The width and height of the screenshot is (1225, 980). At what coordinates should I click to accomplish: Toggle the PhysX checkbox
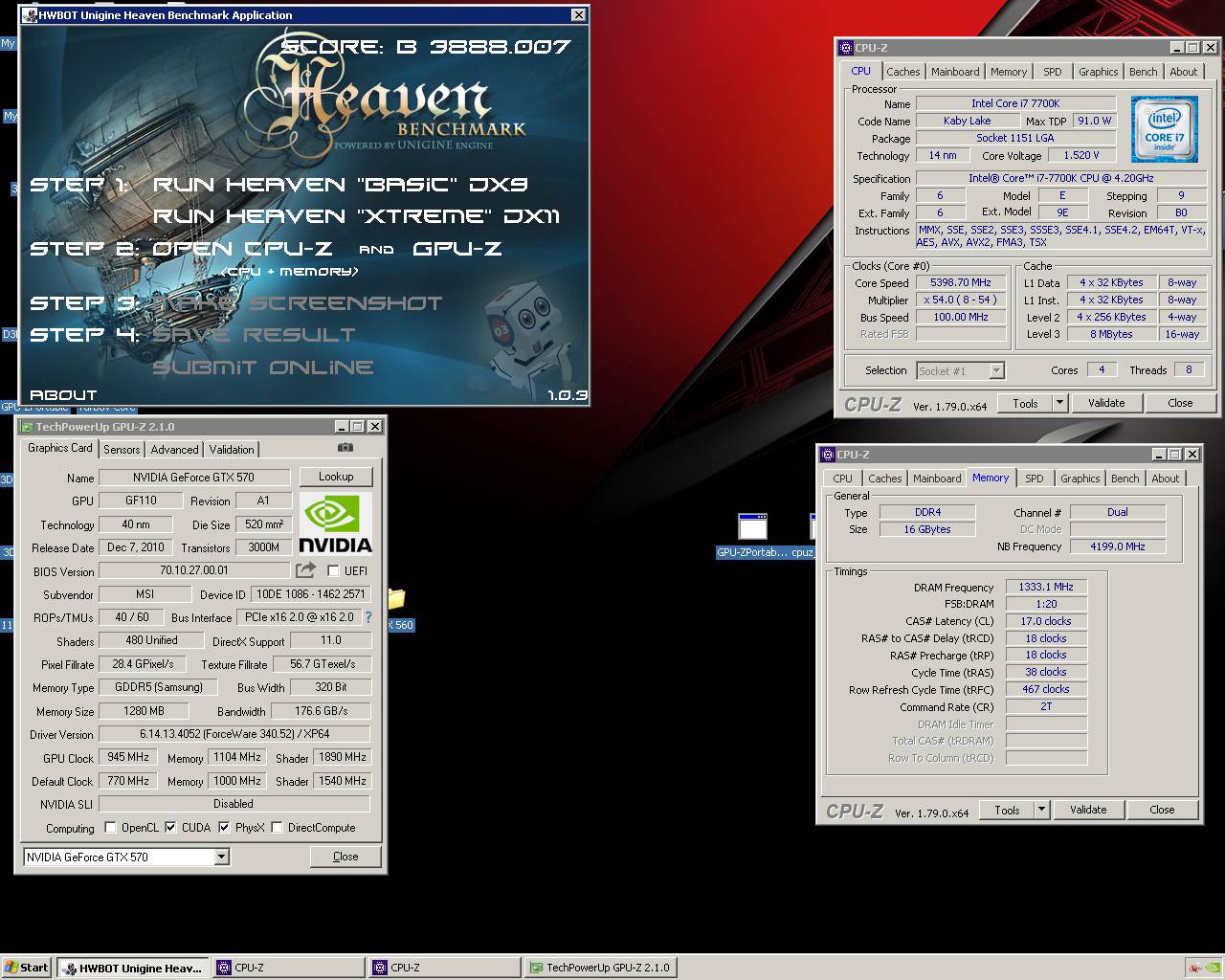(224, 828)
